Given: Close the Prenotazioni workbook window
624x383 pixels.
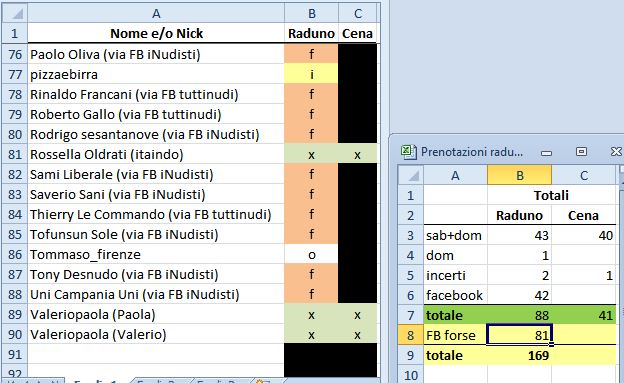Looking at the screenshot, I should [616, 152].
